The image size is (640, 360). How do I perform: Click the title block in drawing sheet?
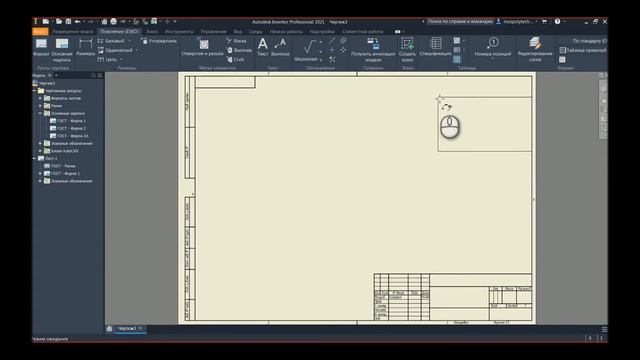[x=453, y=297]
